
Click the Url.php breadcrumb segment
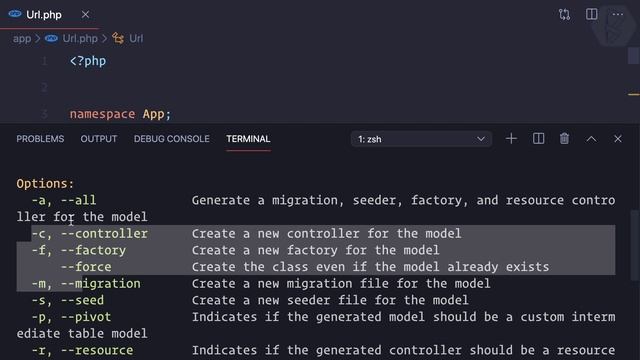point(80,38)
